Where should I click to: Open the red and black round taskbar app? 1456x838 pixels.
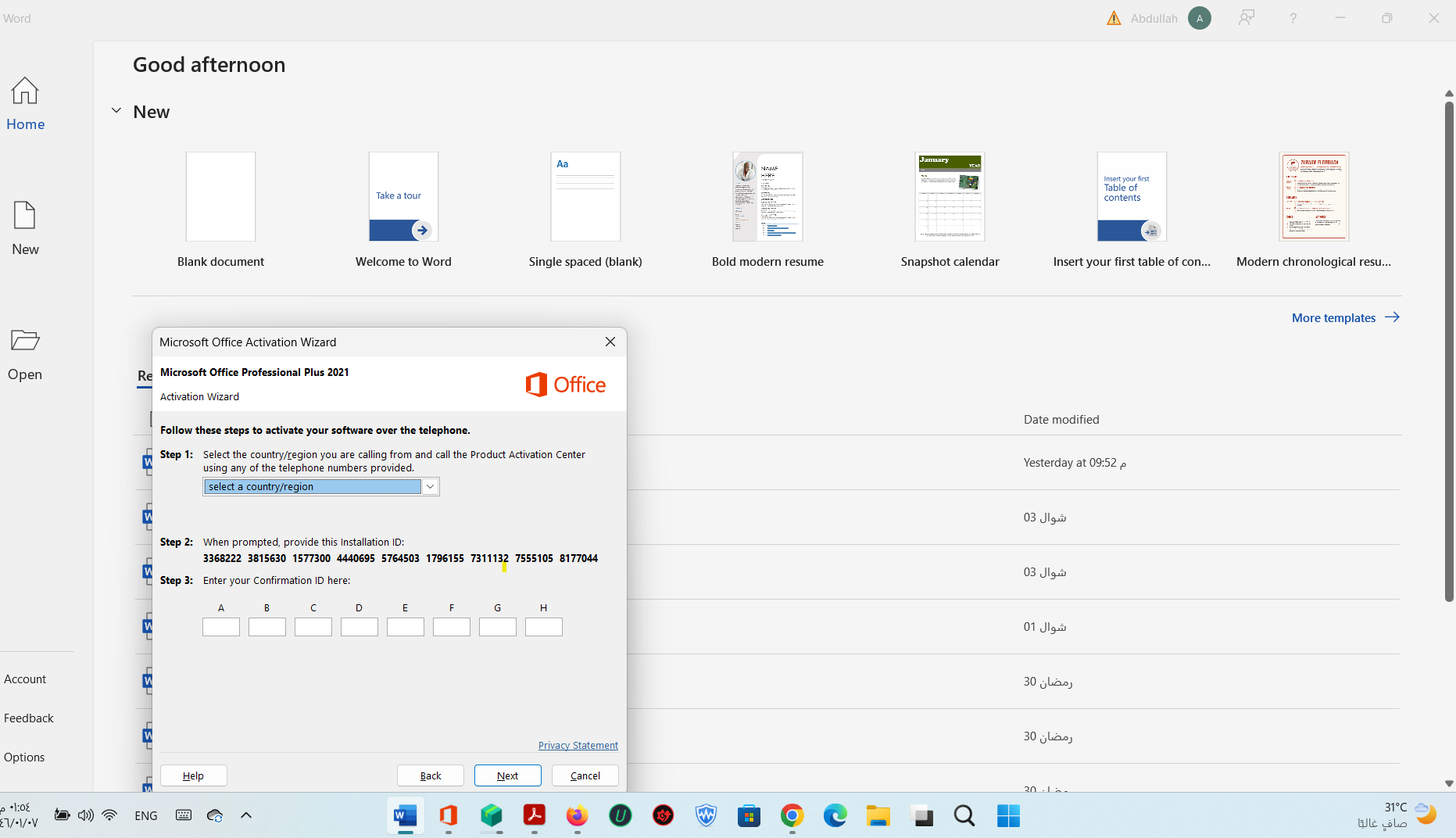point(664,816)
